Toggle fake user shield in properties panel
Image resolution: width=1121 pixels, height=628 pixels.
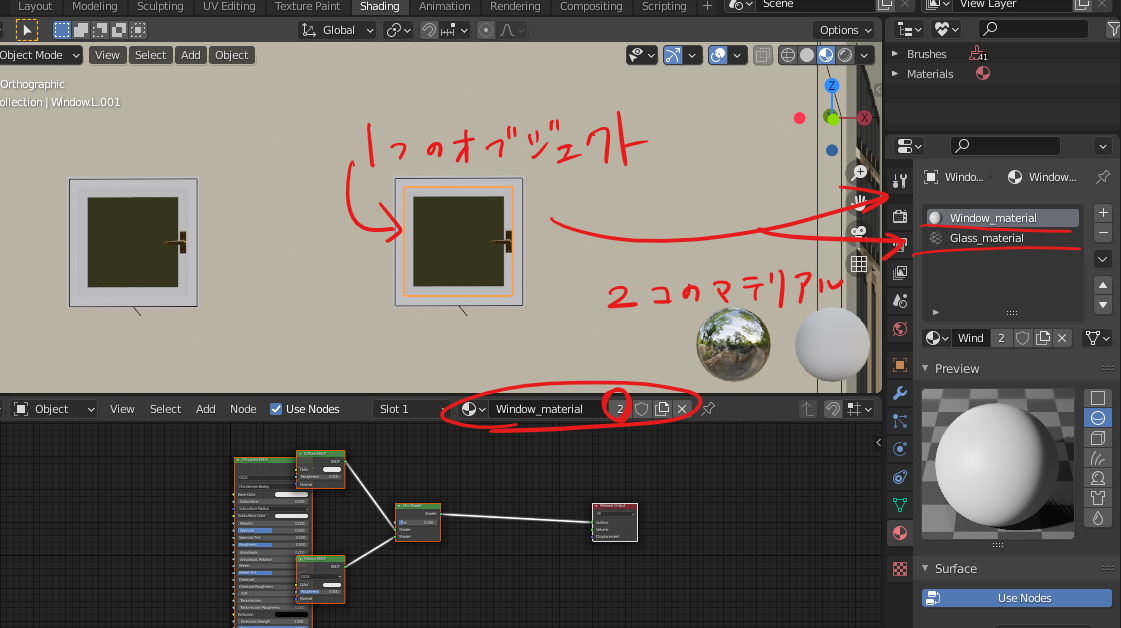point(1022,338)
